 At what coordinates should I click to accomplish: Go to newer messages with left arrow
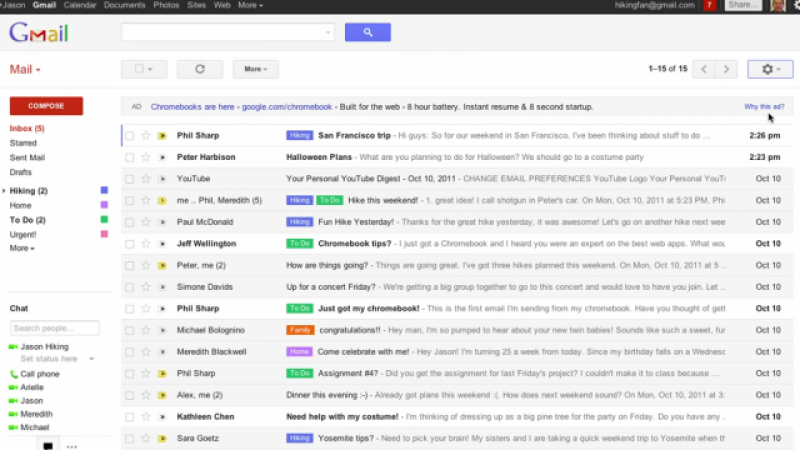pyautogui.click(x=704, y=69)
